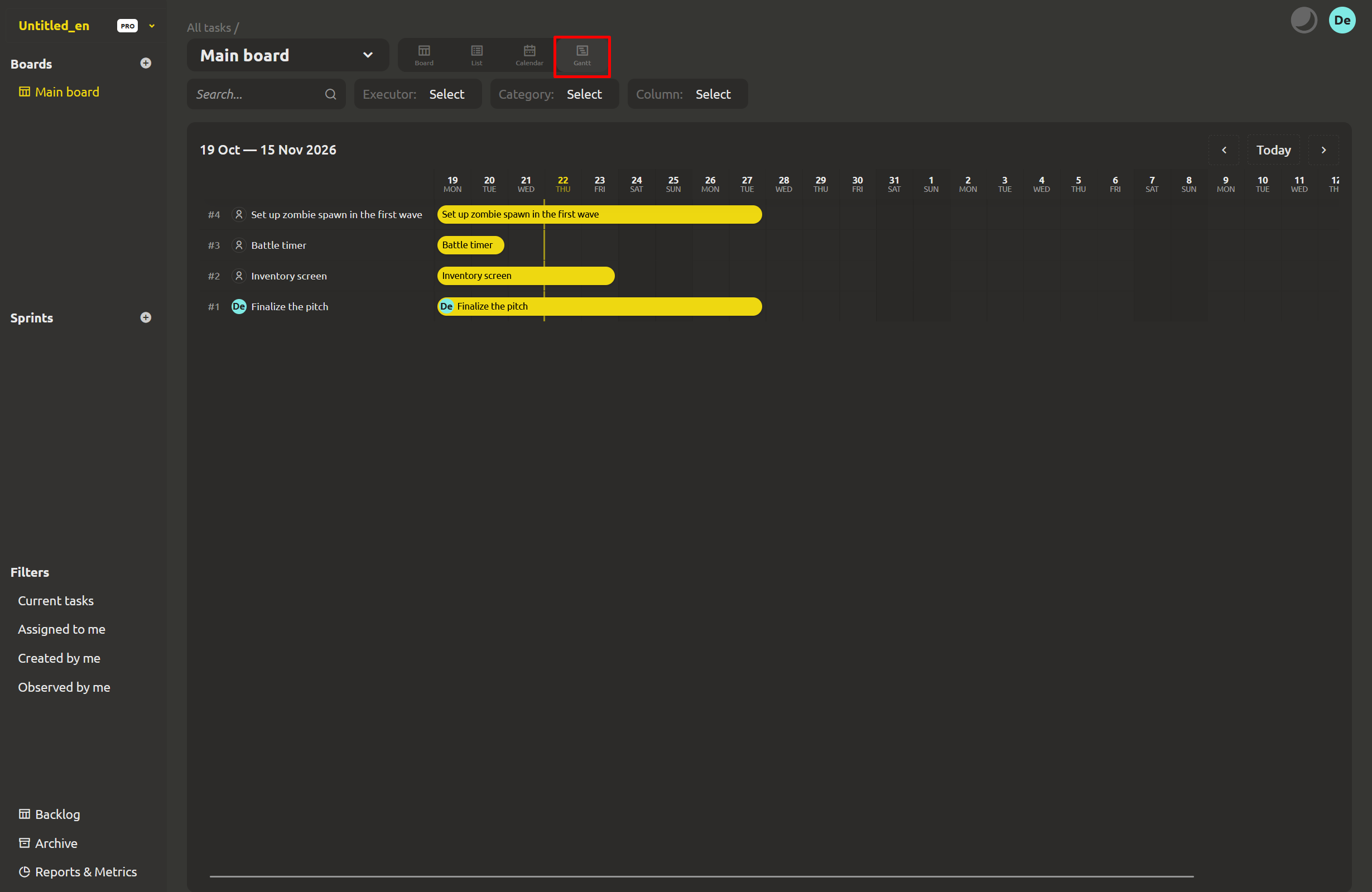Open the Executor select dropdown
The image size is (1372, 892).
(418, 94)
